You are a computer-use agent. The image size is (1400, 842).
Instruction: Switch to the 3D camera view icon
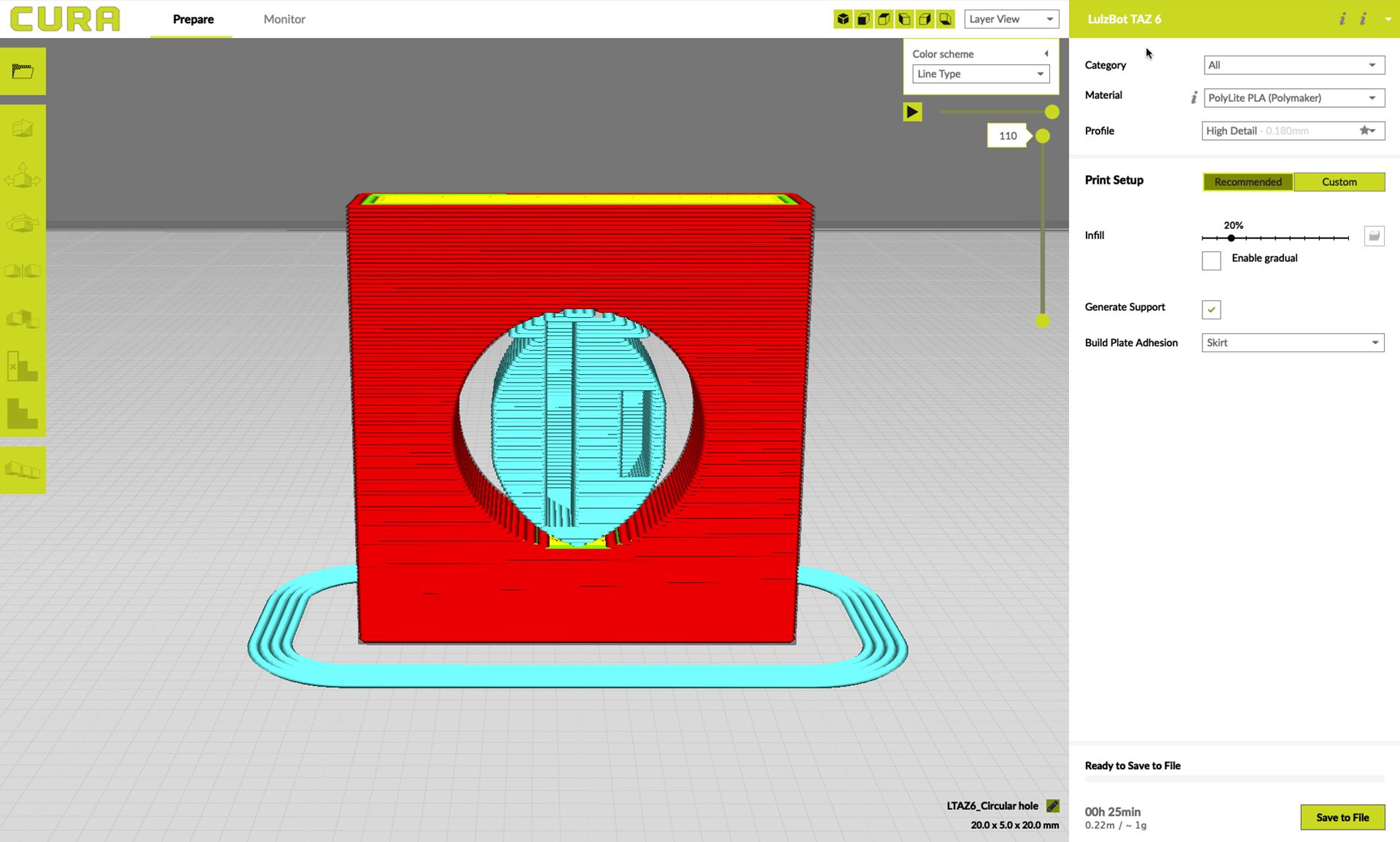point(842,19)
